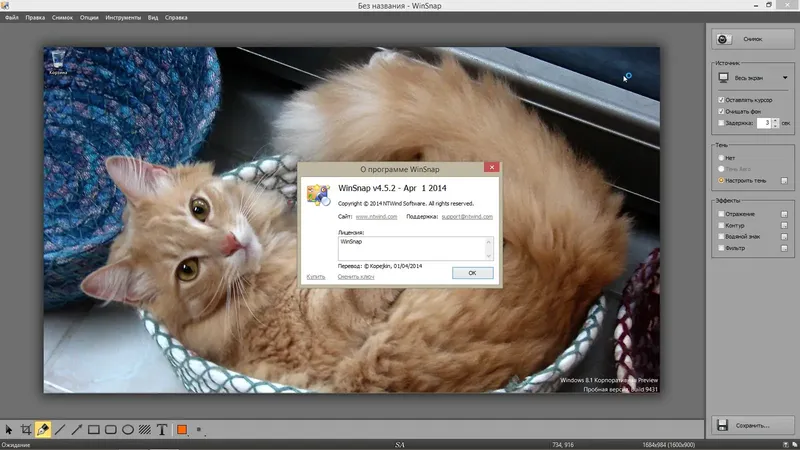Click OK in the About WinSnap dialog
Image resolution: width=800 pixels, height=450 pixels.
472,273
